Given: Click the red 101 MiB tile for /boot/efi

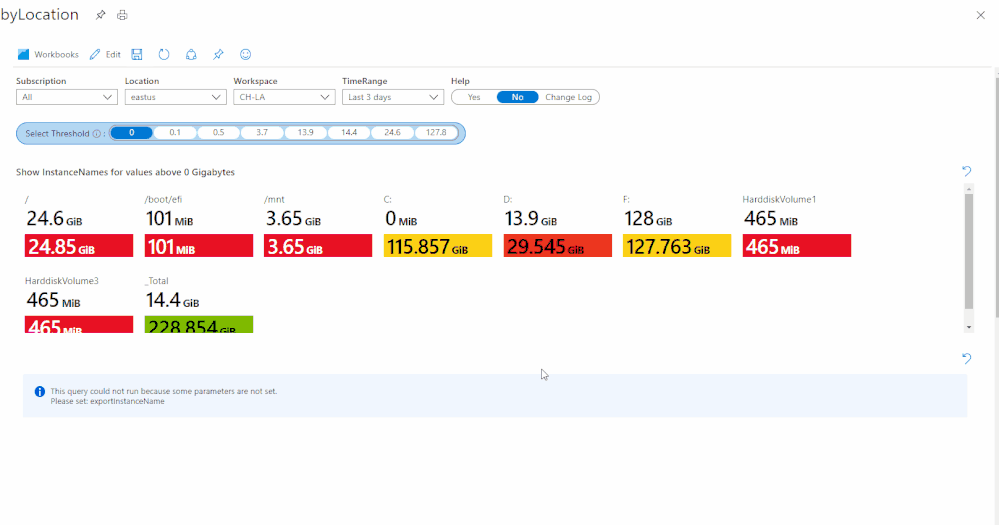Looking at the screenshot, I should tap(199, 245).
